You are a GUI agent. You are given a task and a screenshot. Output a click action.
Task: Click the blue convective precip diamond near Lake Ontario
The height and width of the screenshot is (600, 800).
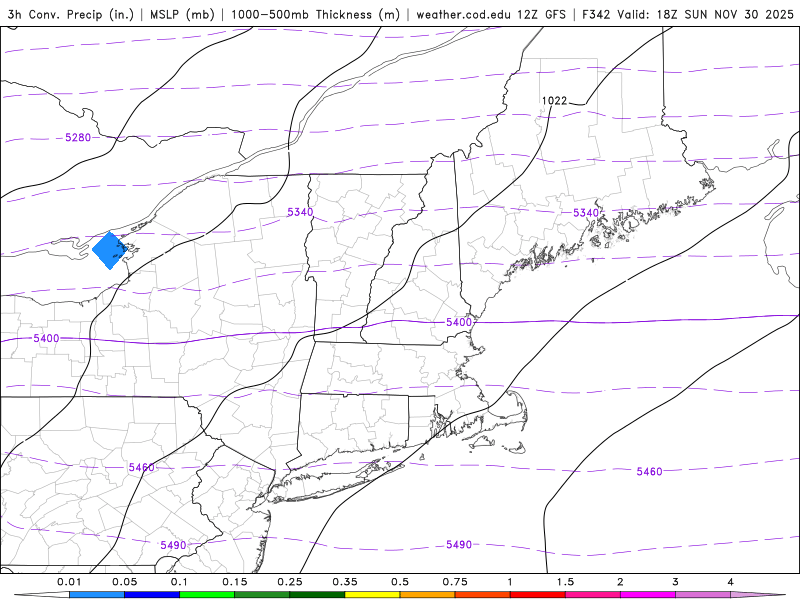[x=110, y=251]
